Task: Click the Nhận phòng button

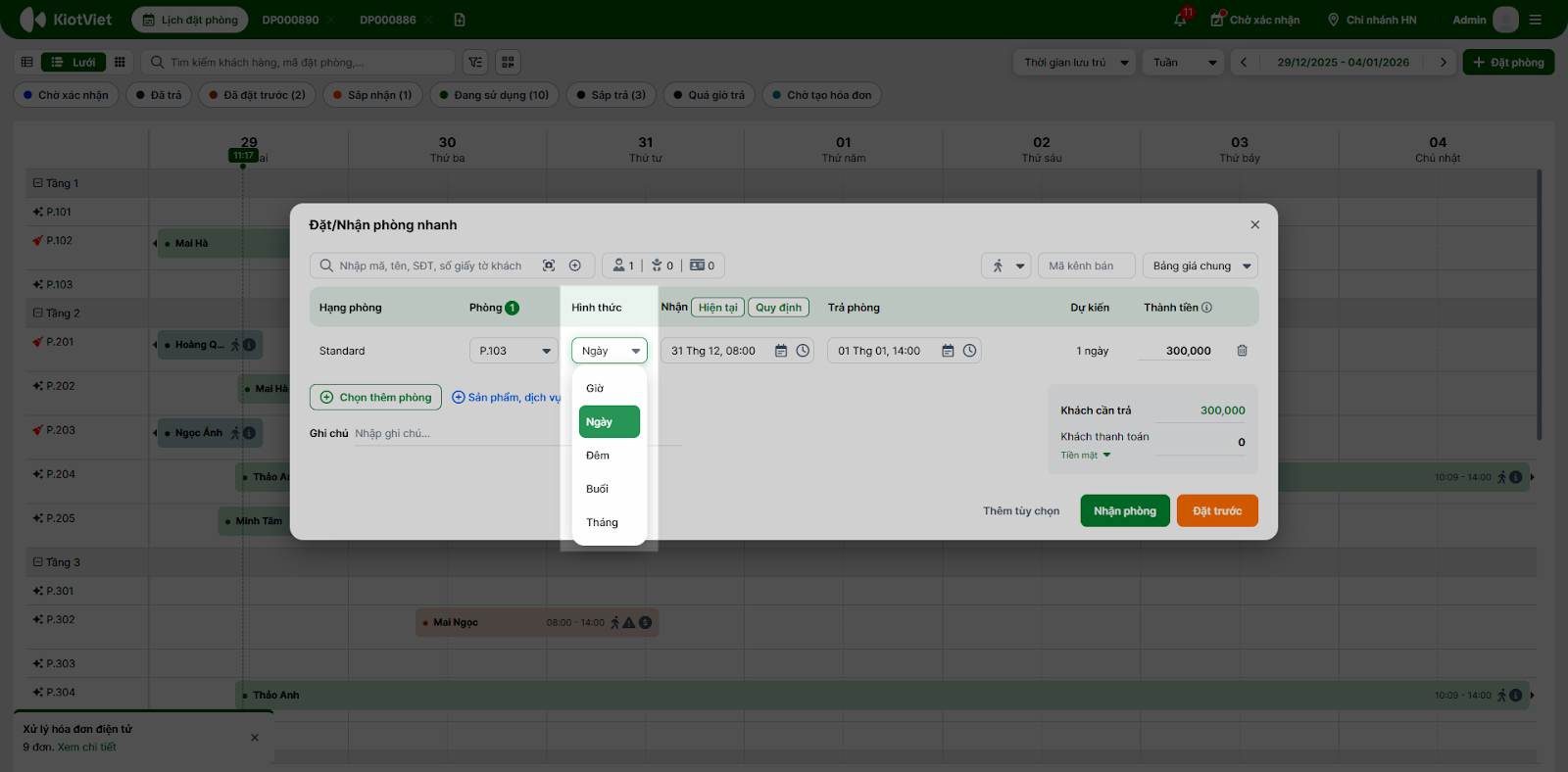Action: point(1124,510)
